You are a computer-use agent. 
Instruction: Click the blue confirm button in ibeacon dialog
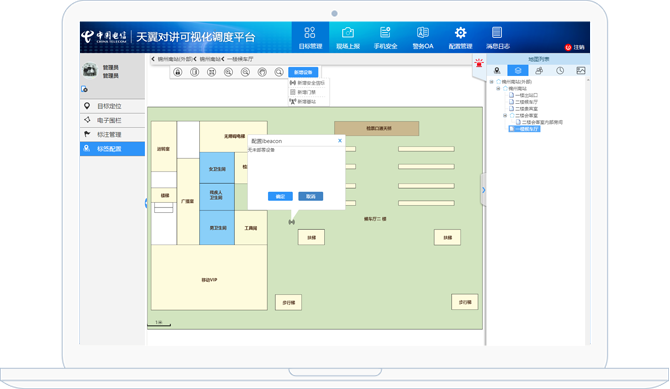click(280, 196)
